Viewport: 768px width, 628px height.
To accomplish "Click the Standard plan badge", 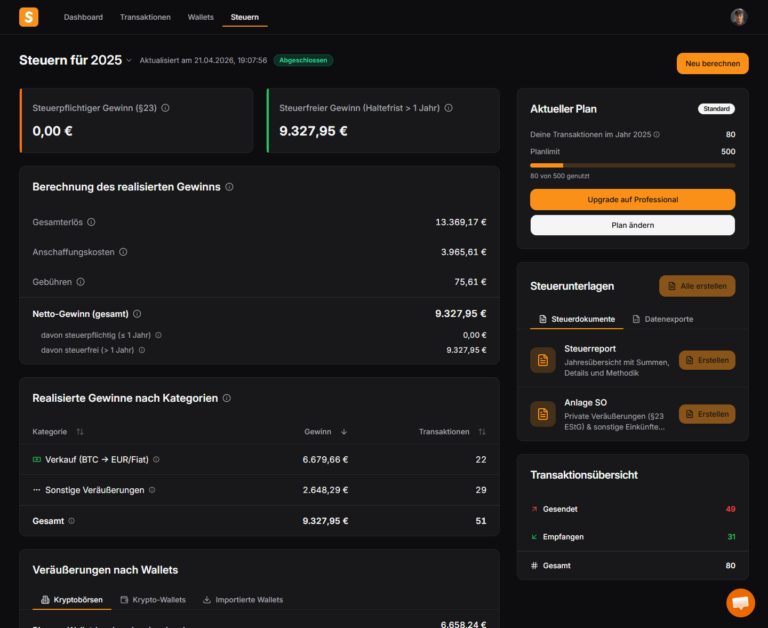I will [x=716, y=109].
